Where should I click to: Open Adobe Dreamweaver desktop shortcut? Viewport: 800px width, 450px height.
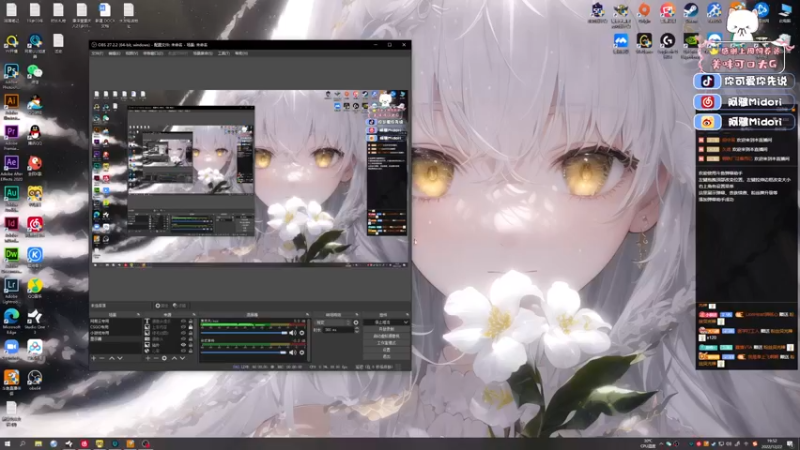[11, 255]
